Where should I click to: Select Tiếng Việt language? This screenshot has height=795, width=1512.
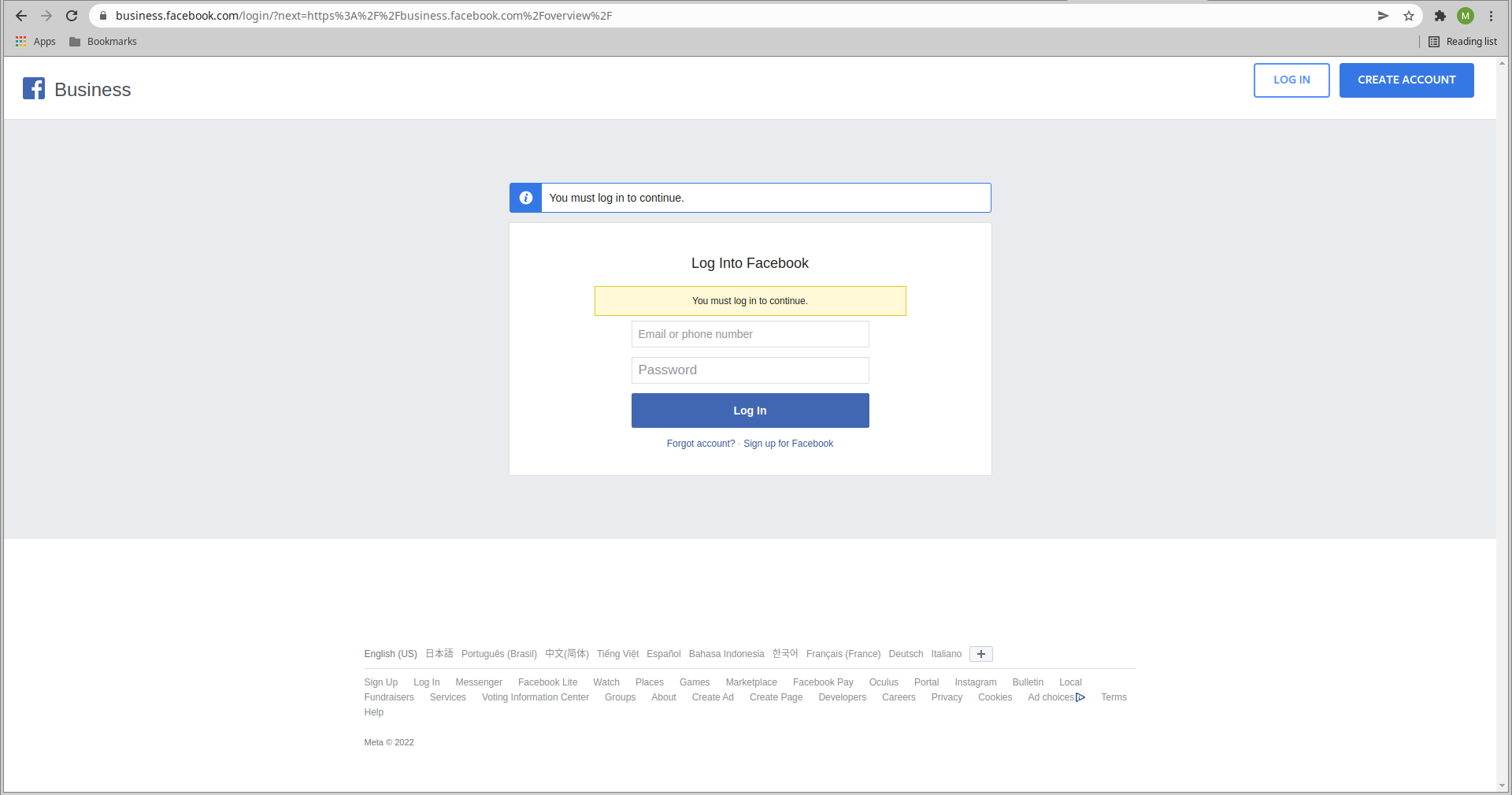coord(618,654)
